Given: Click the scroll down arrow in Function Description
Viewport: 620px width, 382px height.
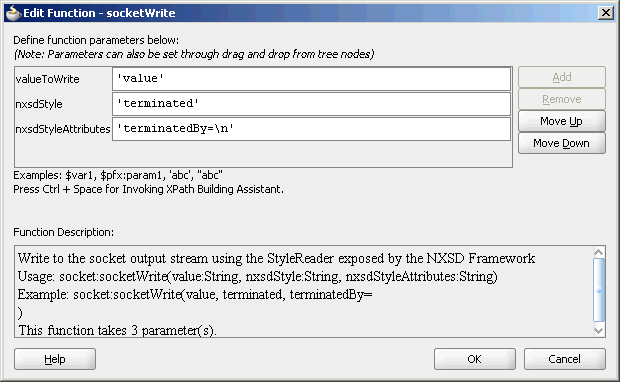Looking at the screenshot, I should point(599,330).
